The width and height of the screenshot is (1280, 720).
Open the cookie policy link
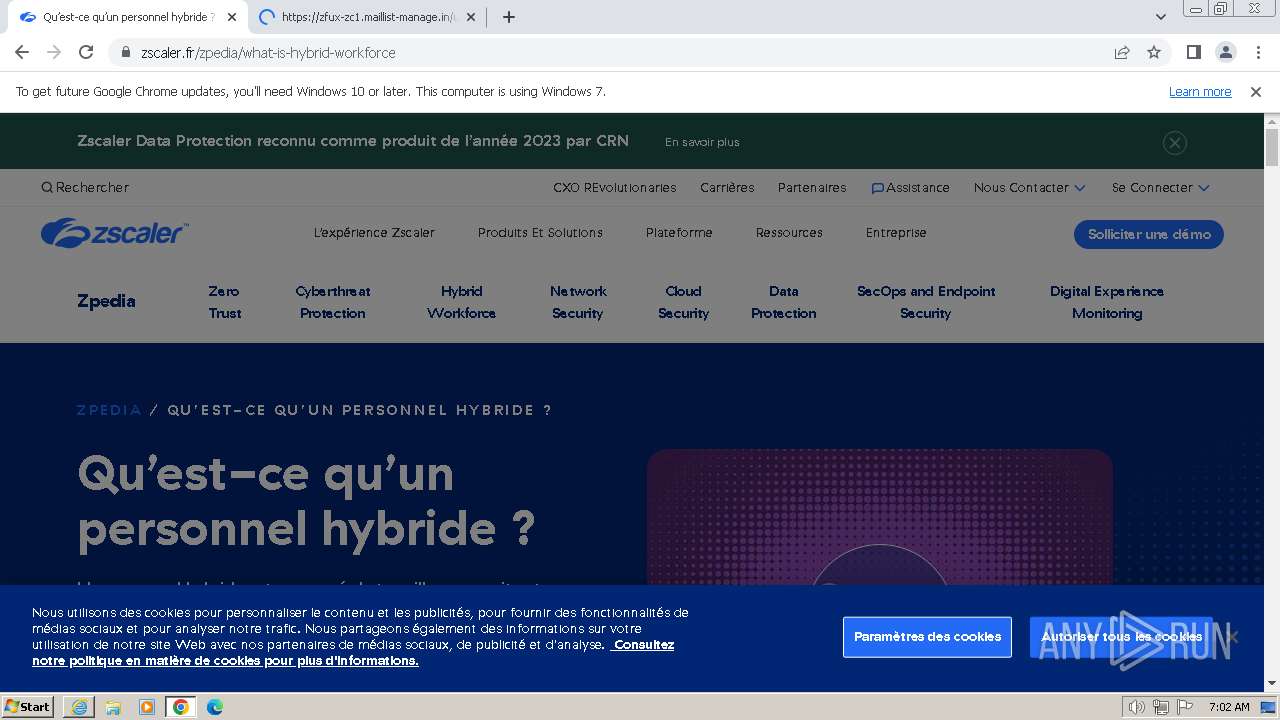(353, 653)
